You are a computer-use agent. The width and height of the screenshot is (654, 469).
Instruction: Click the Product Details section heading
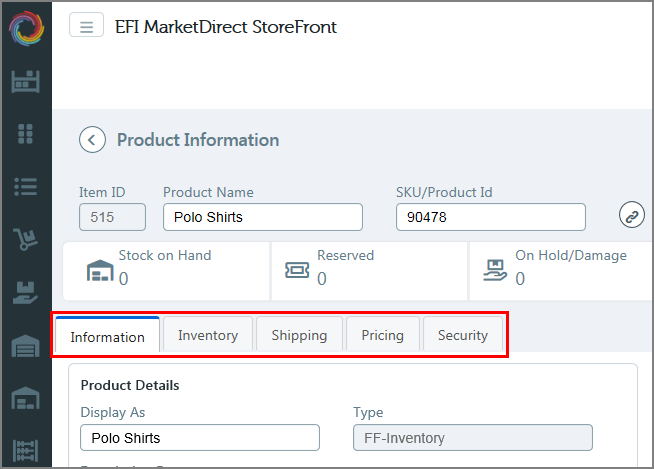[130, 385]
